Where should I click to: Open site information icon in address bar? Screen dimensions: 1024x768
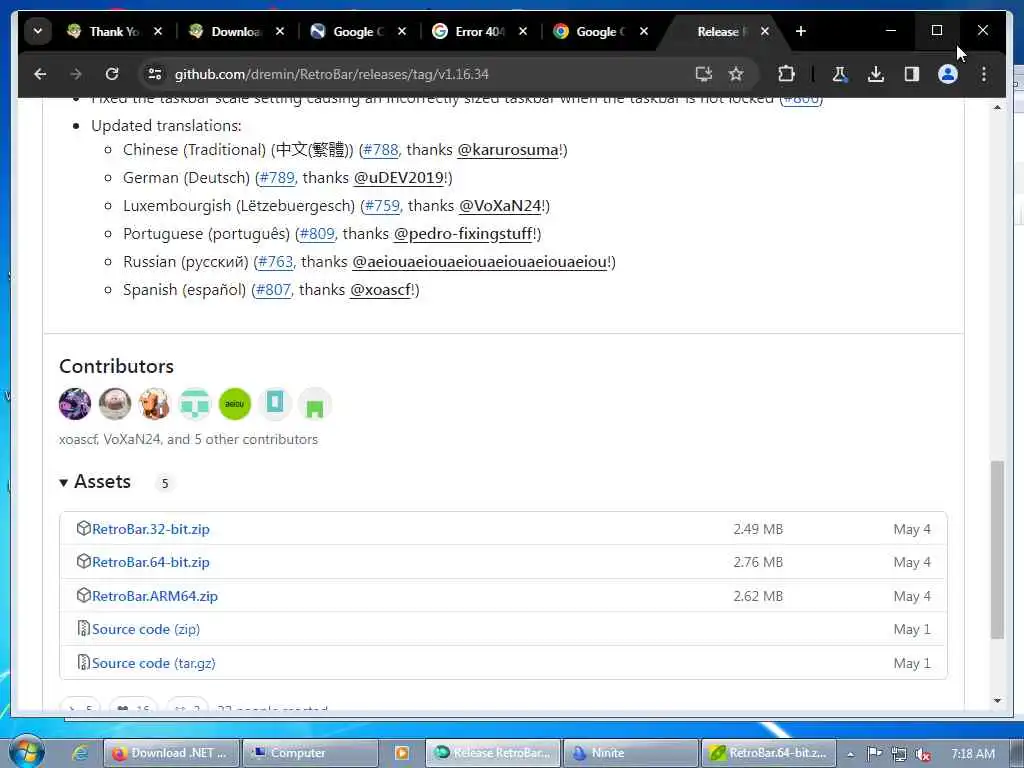(x=155, y=74)
